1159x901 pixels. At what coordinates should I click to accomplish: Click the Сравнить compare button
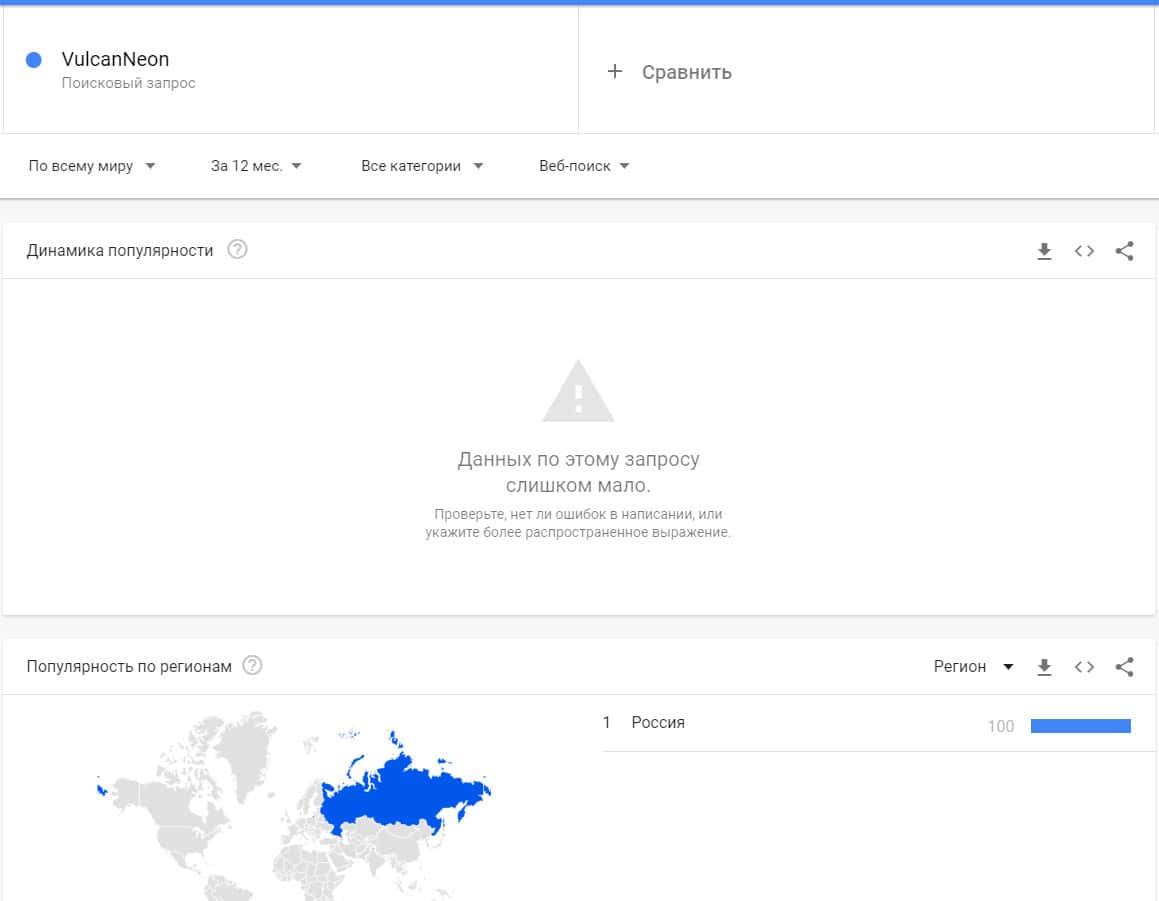click(686, 72)
